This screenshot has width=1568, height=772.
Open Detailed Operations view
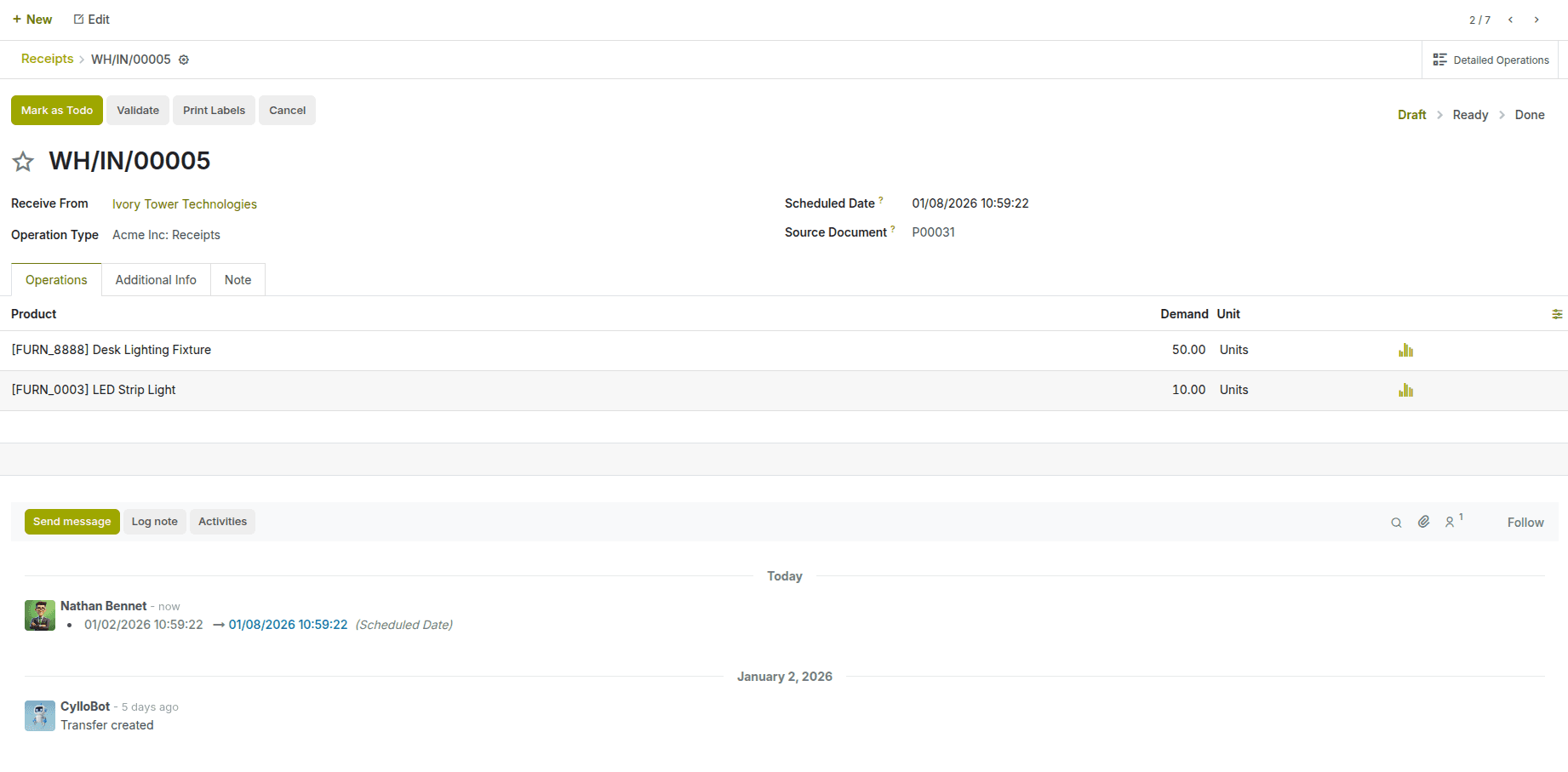[x=1491, y=60]
